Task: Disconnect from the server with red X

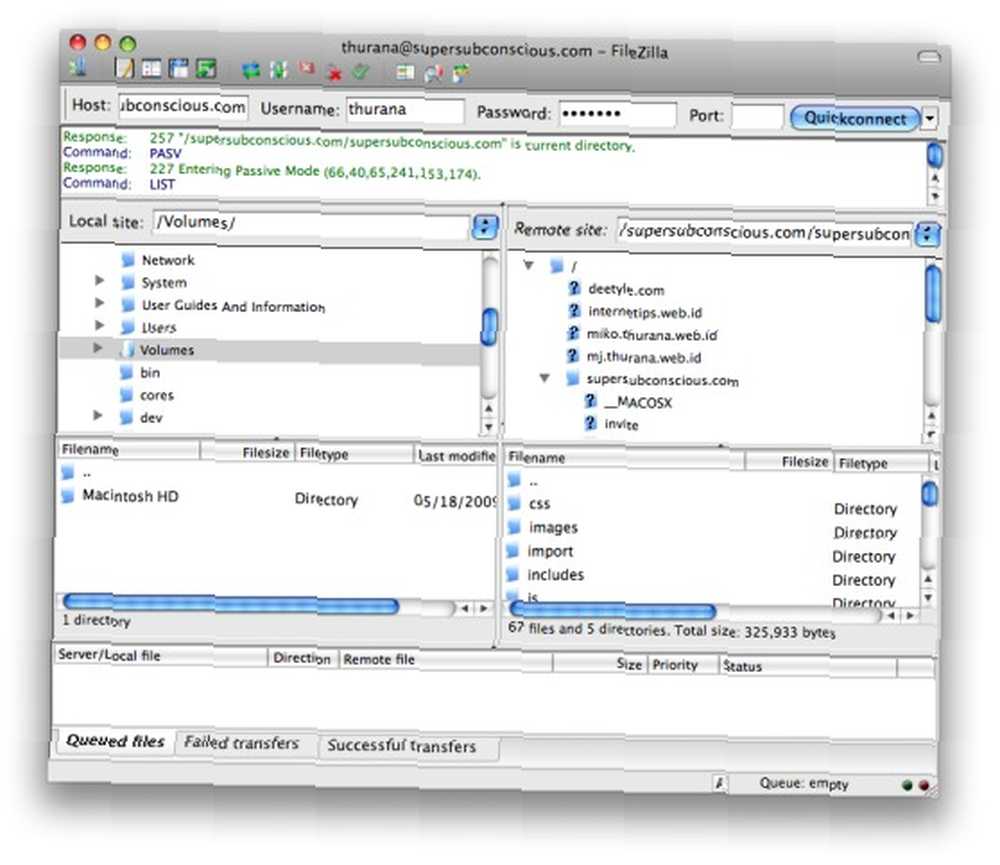Action: 334,73
